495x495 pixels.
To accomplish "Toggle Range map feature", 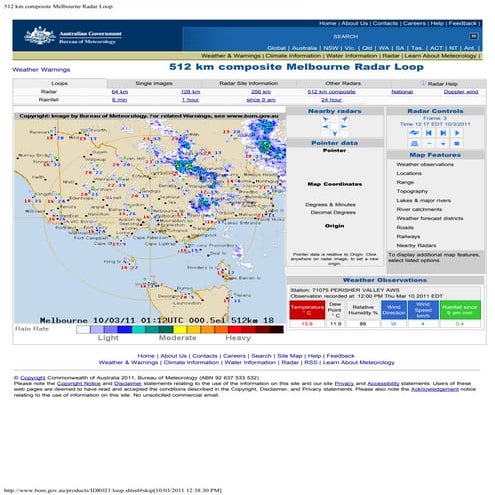I will point(405,182).
